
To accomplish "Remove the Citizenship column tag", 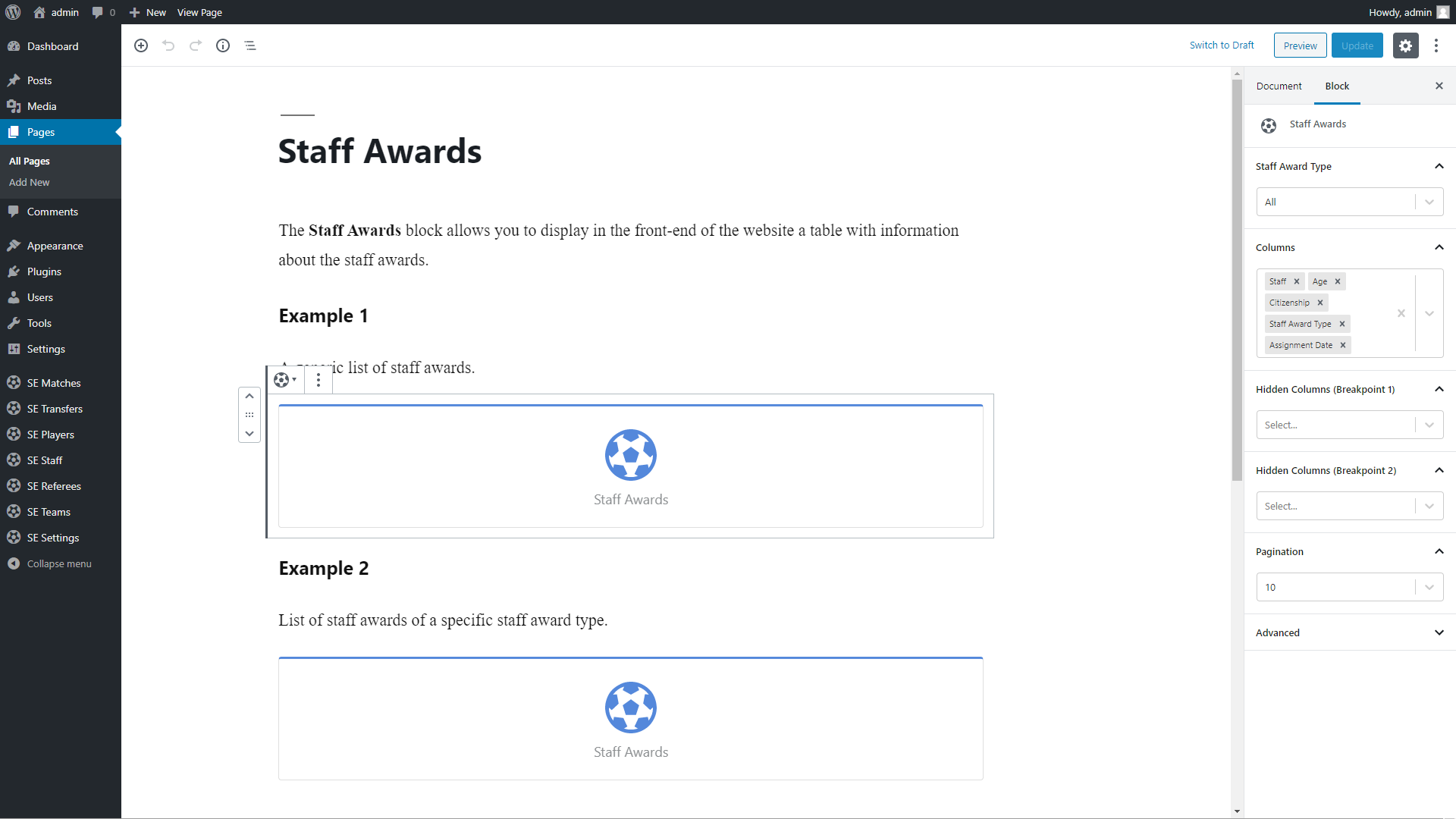I will click(x=1320, y=303).
